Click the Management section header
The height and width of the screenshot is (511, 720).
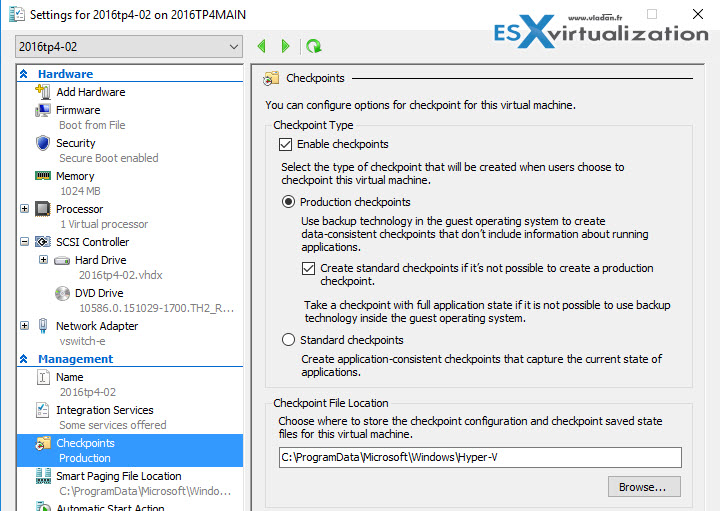[75, 359]
